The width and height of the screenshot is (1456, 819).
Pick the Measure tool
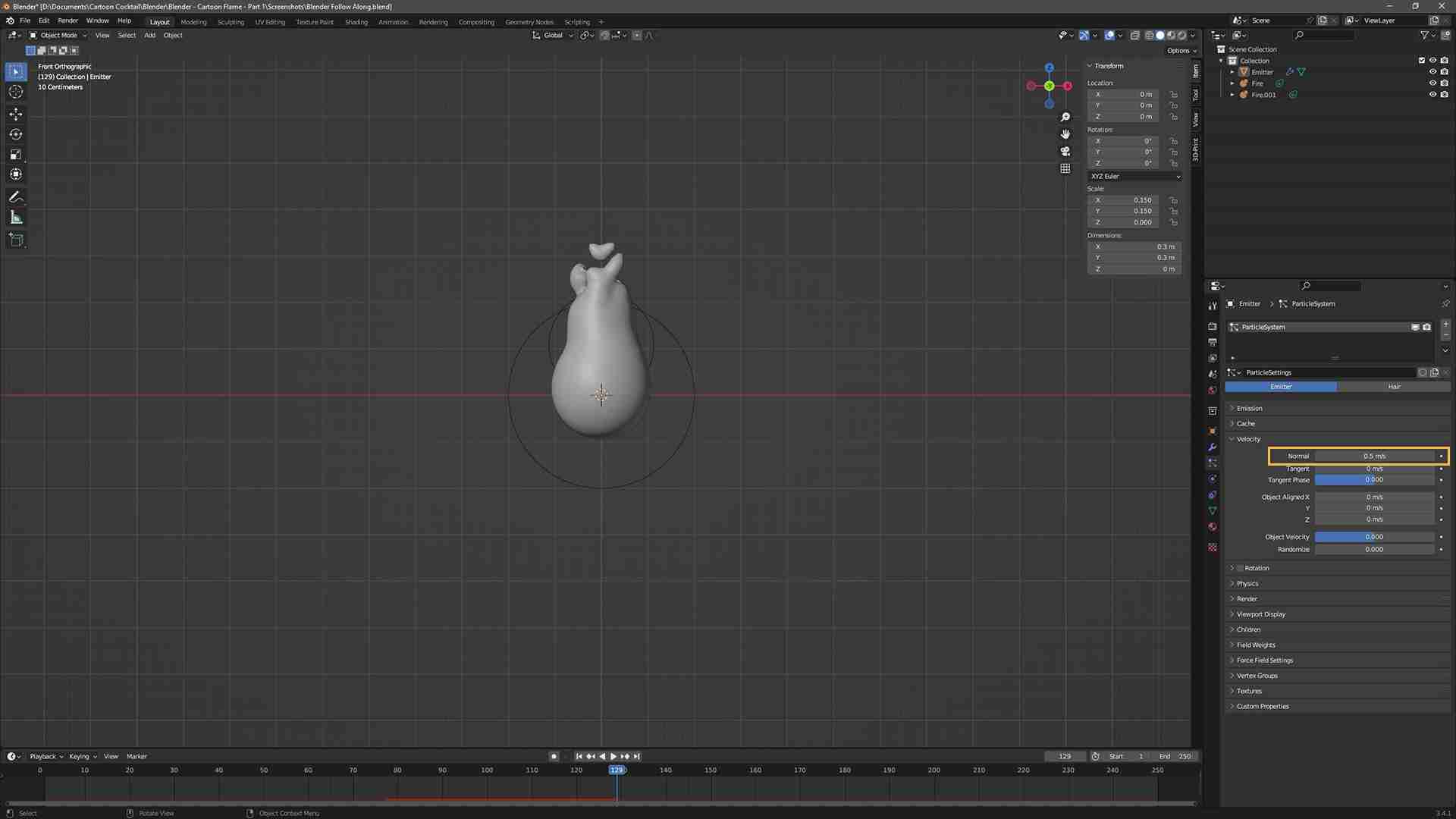pyautogui.click(x=16, y=218)
